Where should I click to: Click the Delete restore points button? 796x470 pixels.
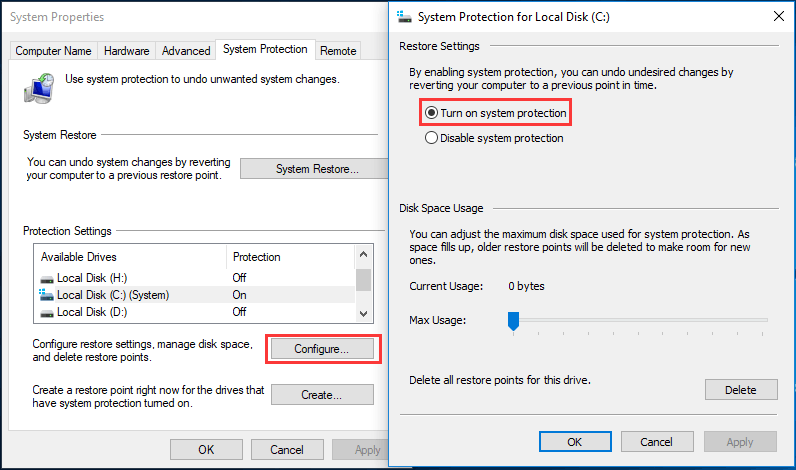(x=741, y=390)
